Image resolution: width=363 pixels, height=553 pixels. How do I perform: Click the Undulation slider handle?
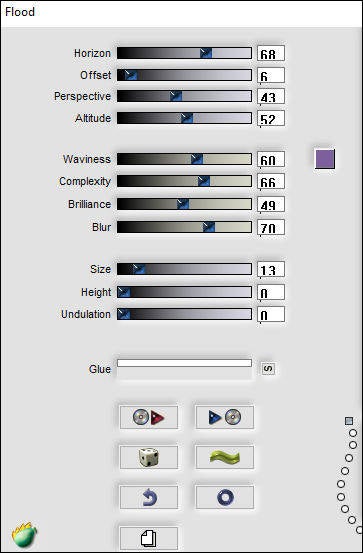click(x=123, y=314)
